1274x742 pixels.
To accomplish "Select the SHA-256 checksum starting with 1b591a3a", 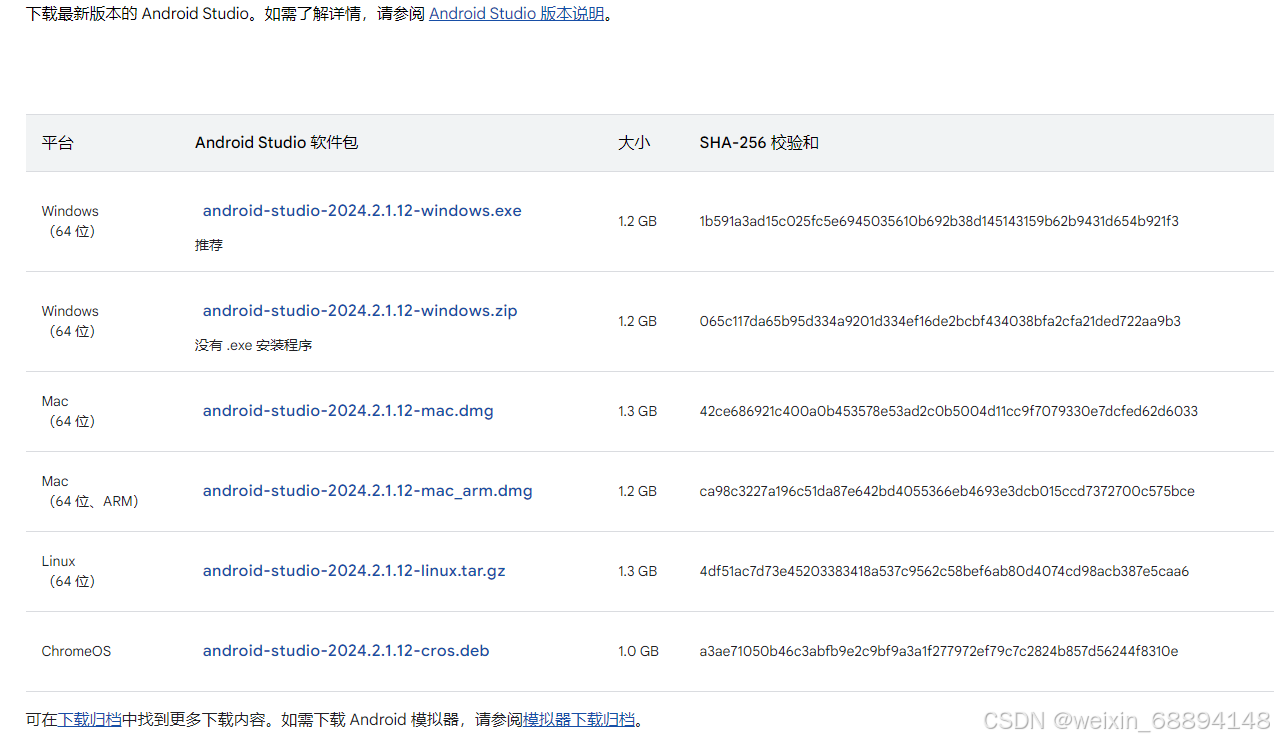I will (939, 221).
